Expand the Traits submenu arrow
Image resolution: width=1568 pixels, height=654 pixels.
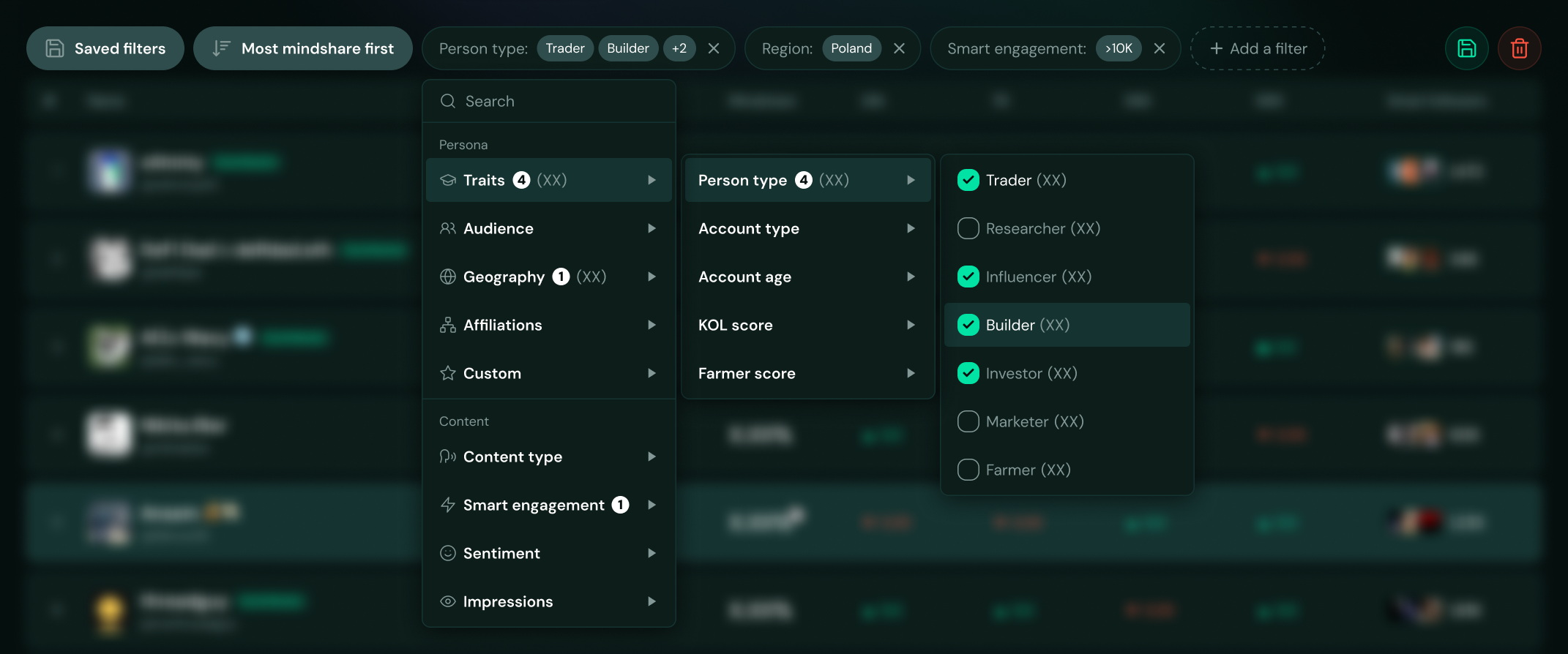click(652, 180)
